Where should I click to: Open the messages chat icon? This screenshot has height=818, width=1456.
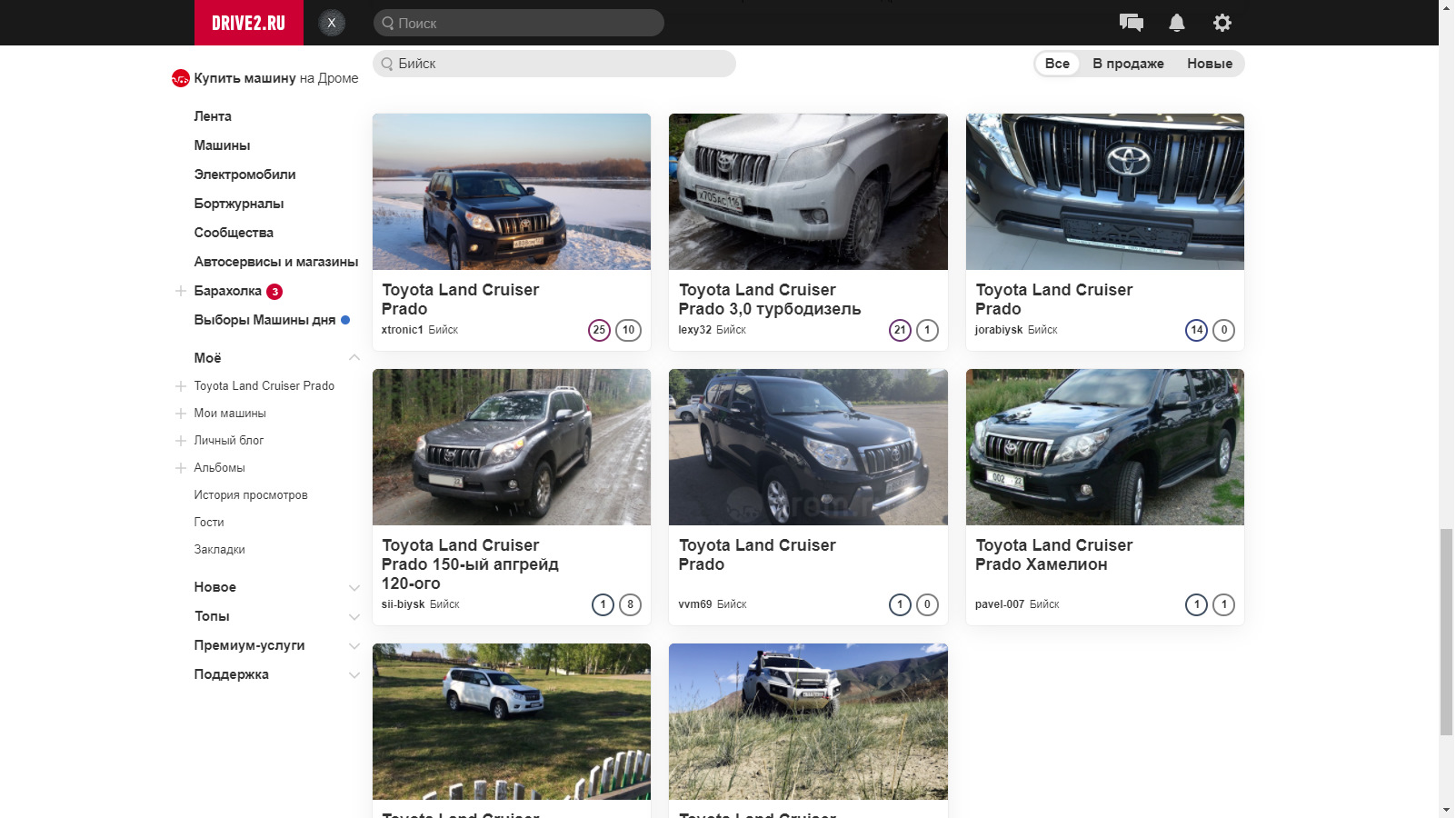click(x=1132, y=23)
